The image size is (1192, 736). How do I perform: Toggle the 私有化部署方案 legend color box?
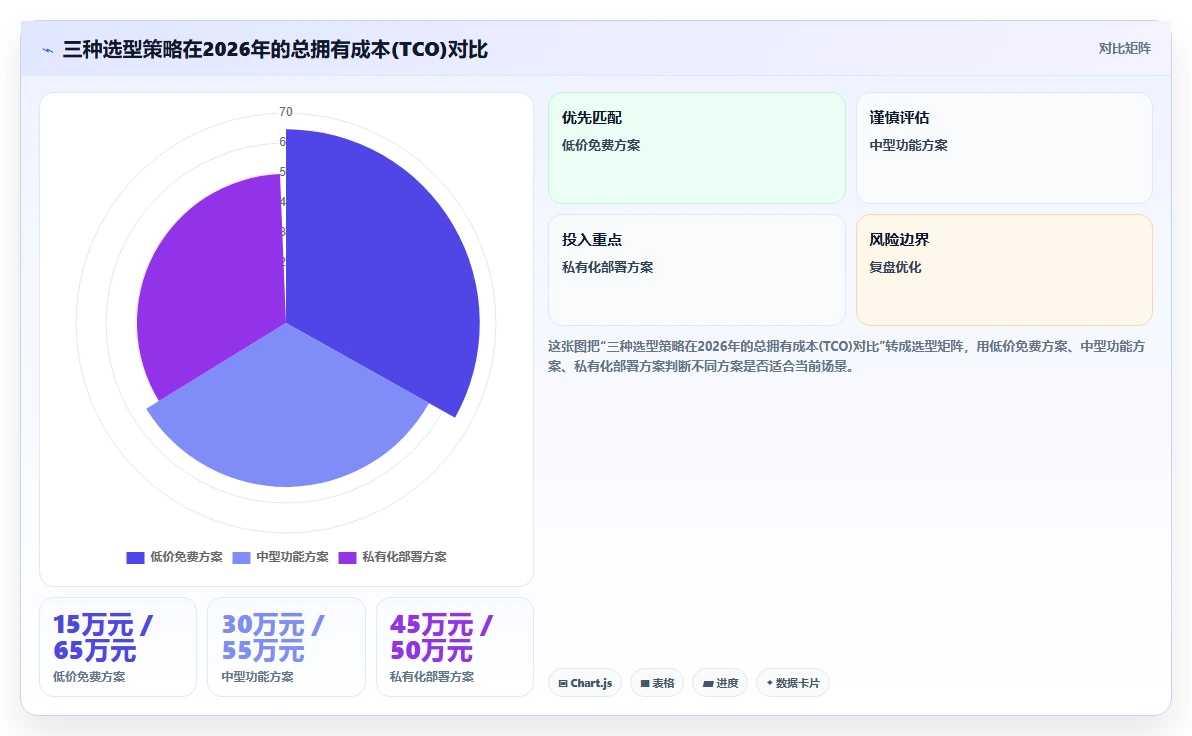(x=347, y=557)
